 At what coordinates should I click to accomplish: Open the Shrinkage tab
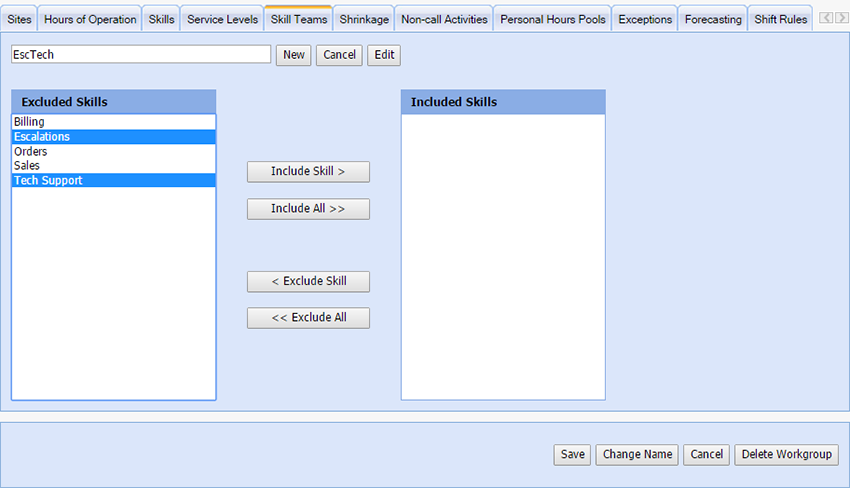pos(364,19)
